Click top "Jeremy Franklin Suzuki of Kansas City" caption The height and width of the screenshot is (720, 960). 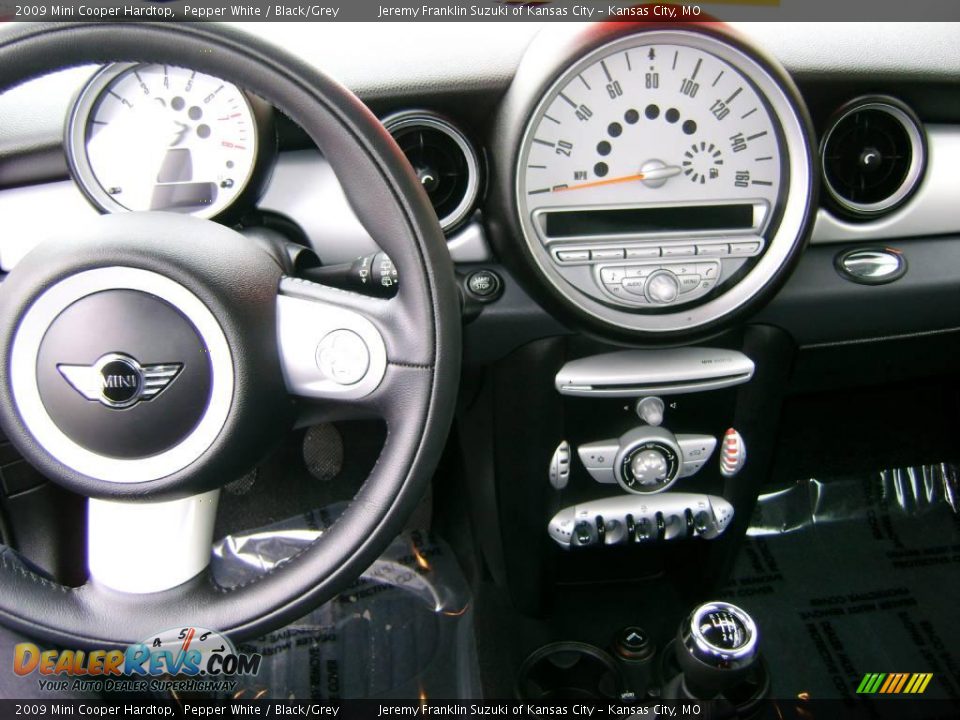click(x=486, y=10)
